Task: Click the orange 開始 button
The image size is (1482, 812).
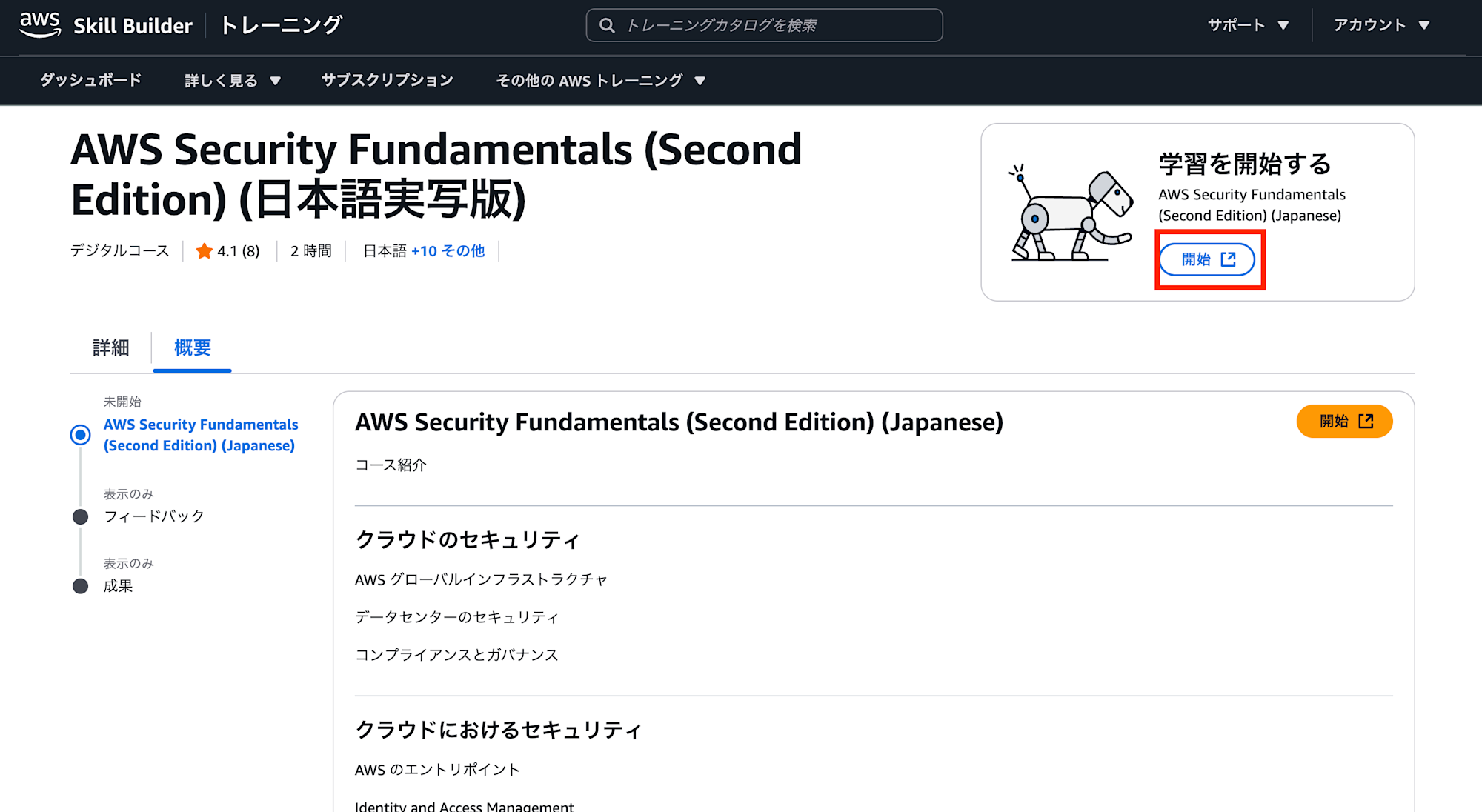Action: pos(1344,422)
